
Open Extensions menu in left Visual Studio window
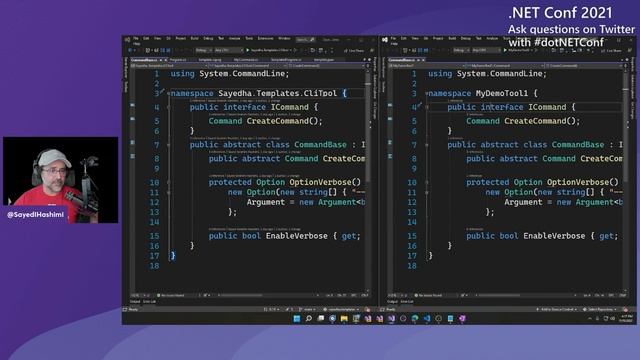pos(265,38)
